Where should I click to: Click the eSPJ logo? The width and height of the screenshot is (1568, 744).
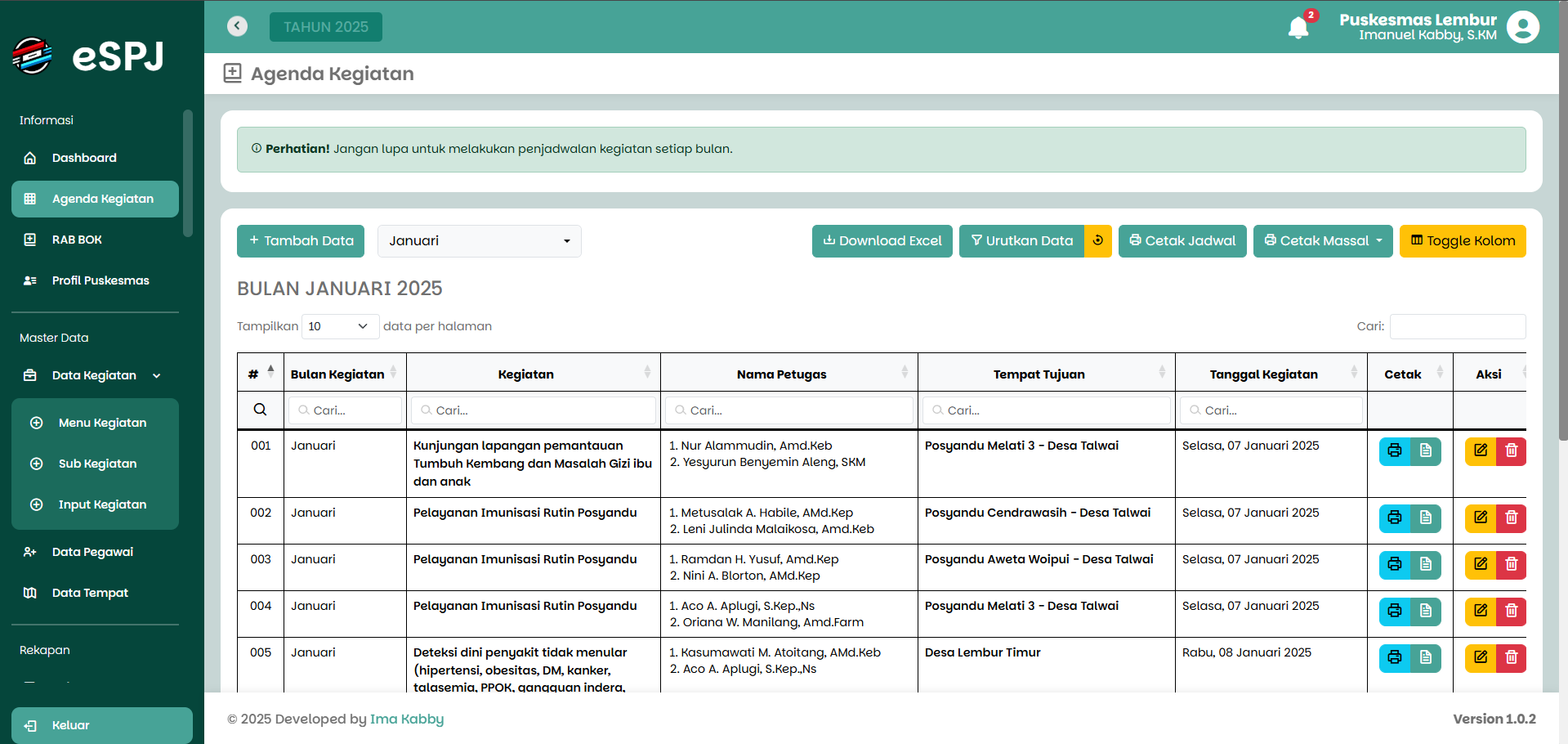(89, 56)
